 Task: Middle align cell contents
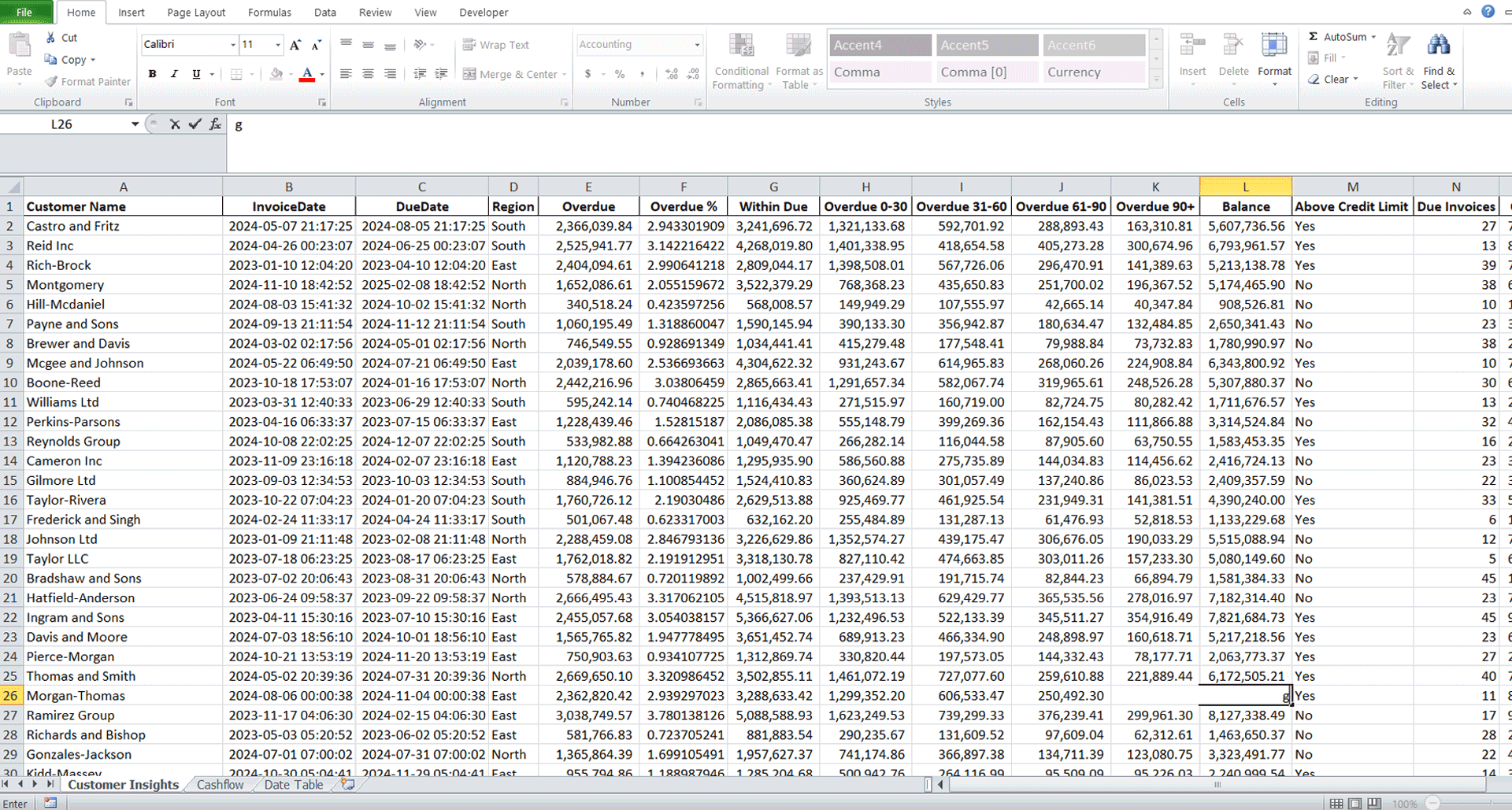tap(368, 45)
